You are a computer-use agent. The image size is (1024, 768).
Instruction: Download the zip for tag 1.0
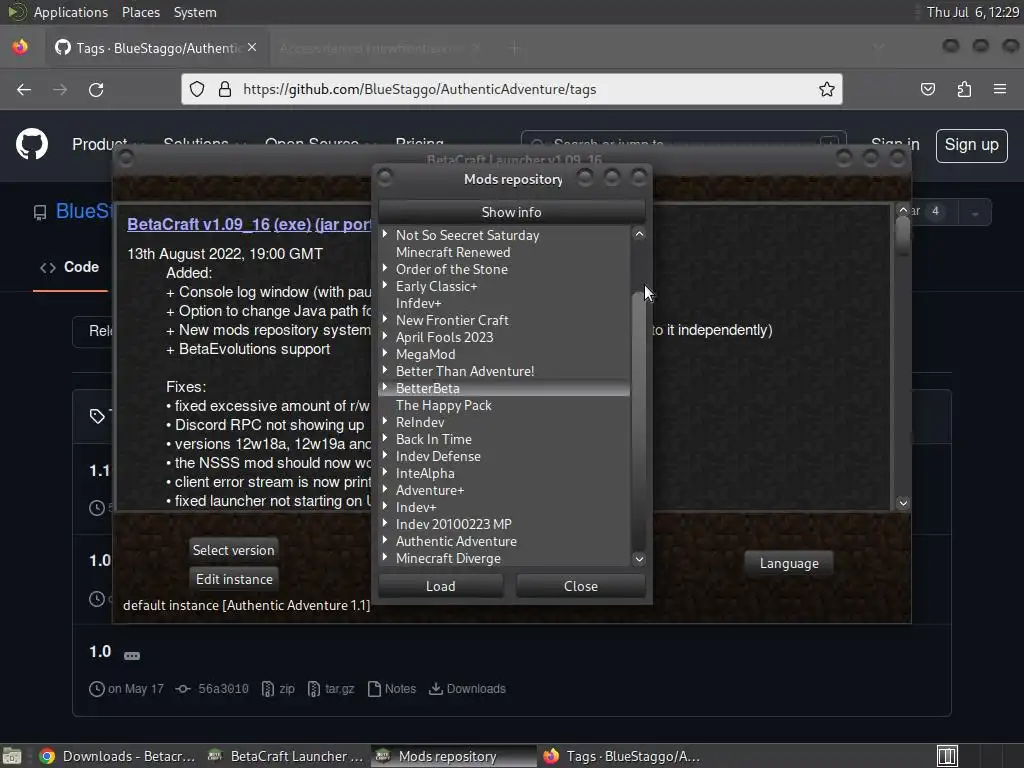coord(278,689)
